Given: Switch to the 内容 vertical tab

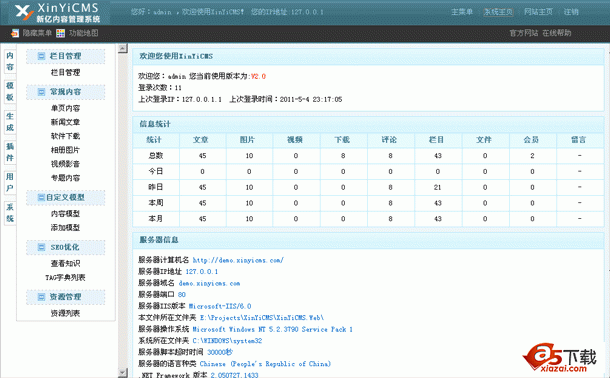Looking at the screenshot, I should point(10,61).
